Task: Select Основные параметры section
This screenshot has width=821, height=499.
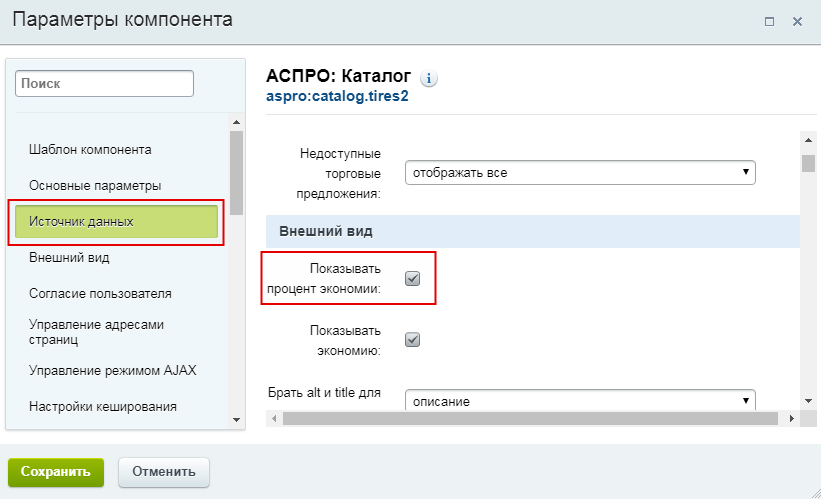Action: click(x=95, y=186)
